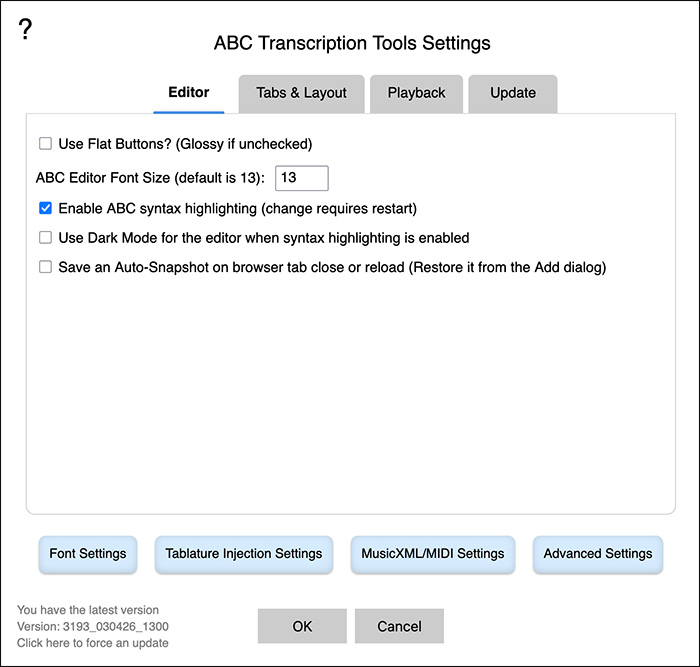The image size is (700, 667).
Task: Turn on Dark Mode for the editor
Action: [45, 238]
